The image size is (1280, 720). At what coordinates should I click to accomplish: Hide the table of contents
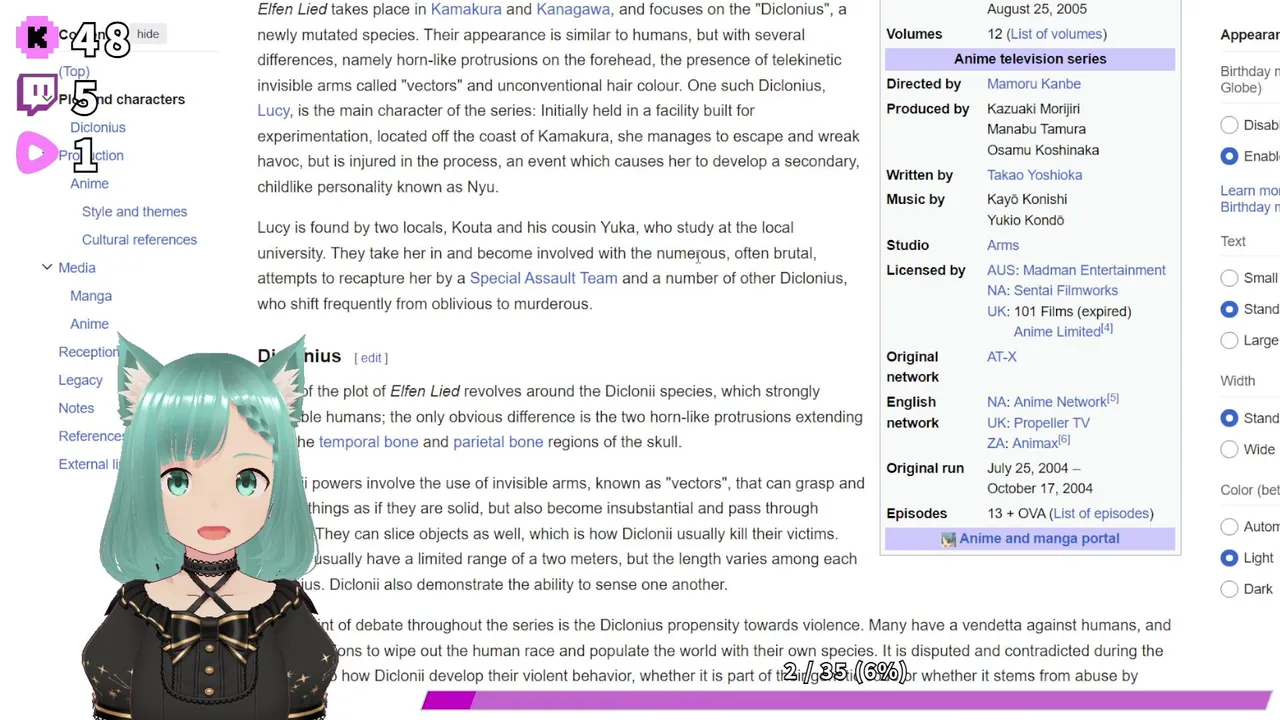(148, 34)
